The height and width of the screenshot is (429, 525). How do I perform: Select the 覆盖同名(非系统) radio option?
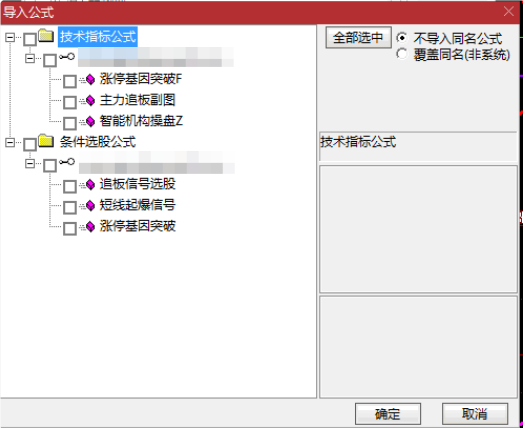(x=402, y=54)
